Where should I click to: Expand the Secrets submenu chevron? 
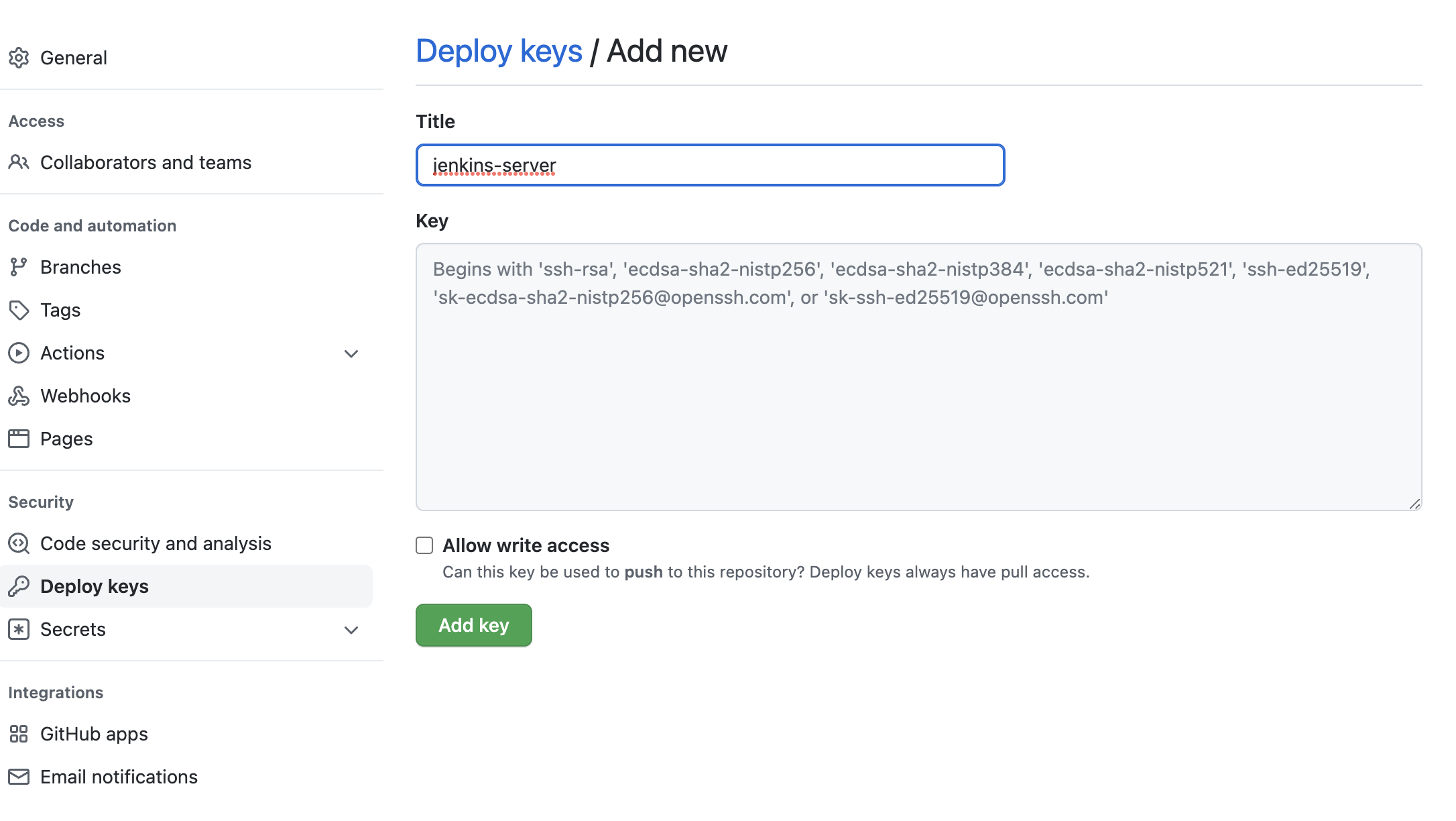(x=351, y=630)
